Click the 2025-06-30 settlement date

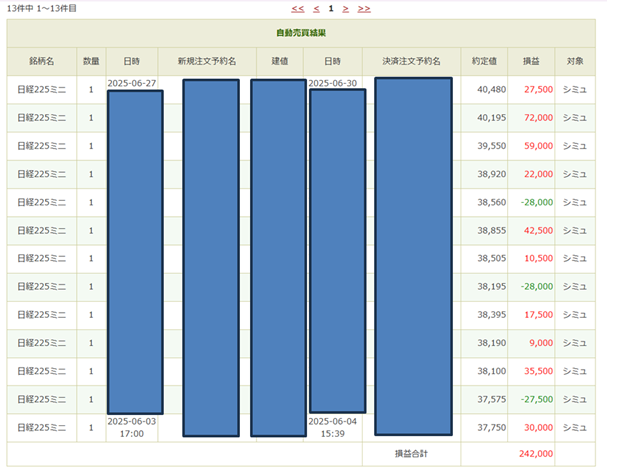[333, 83]
